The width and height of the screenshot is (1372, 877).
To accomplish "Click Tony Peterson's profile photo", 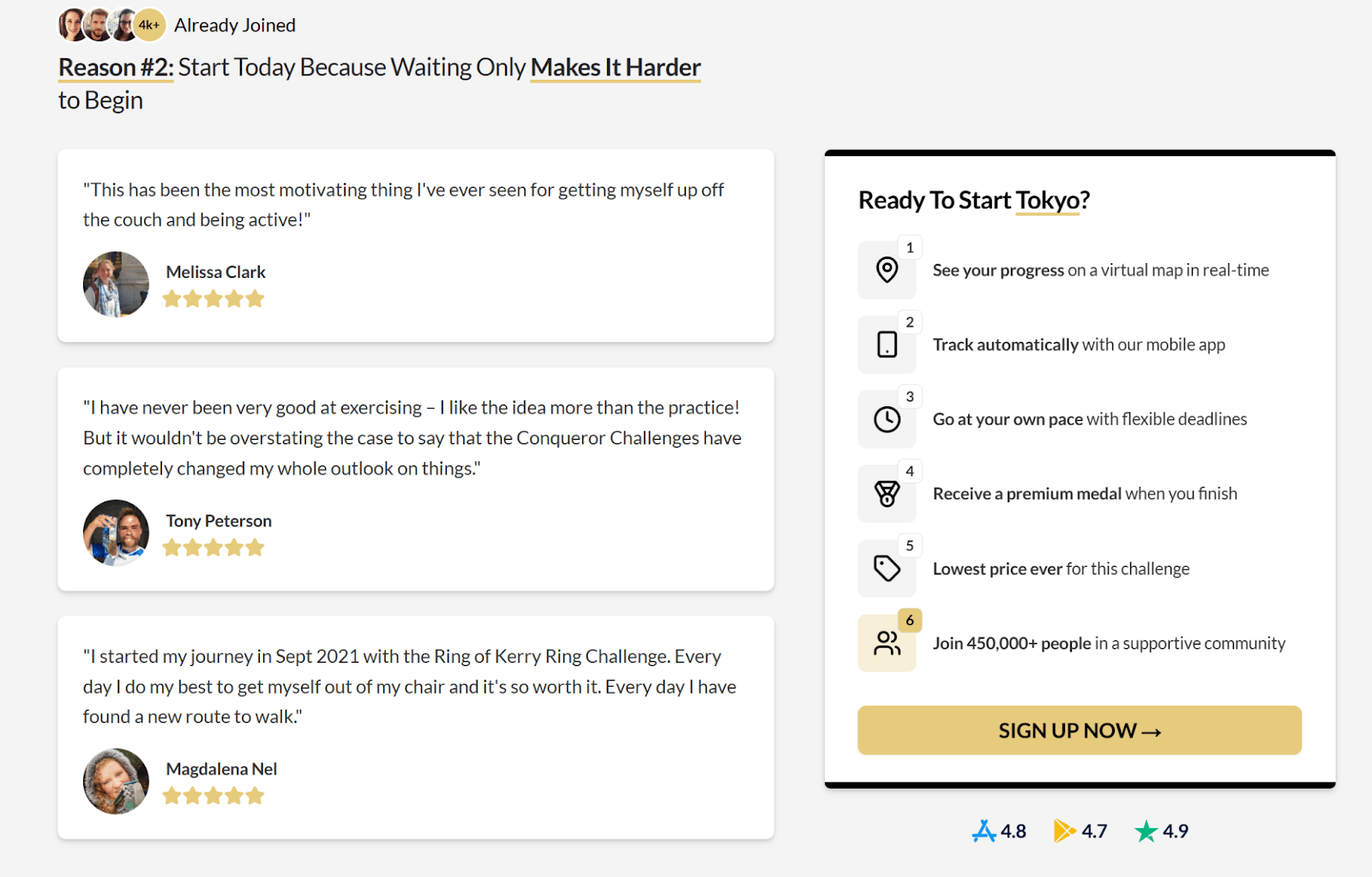I will click(116, 532).
